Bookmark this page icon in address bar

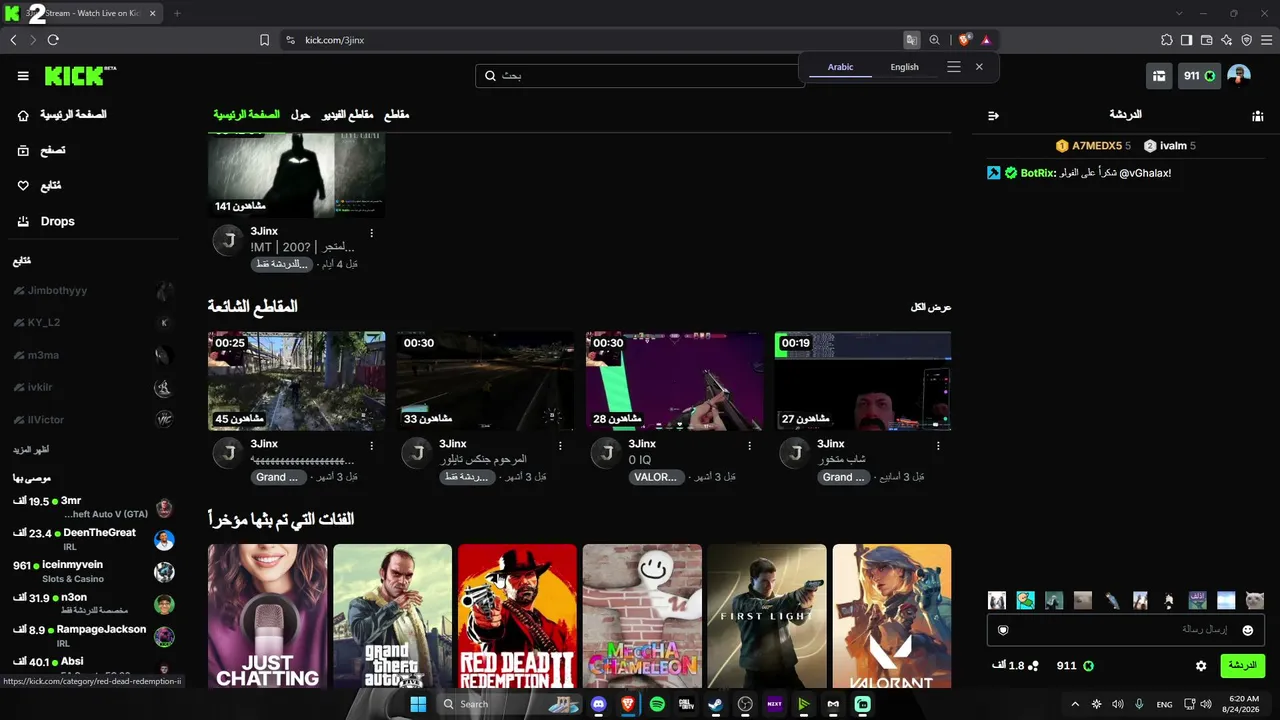click(264, 40)
